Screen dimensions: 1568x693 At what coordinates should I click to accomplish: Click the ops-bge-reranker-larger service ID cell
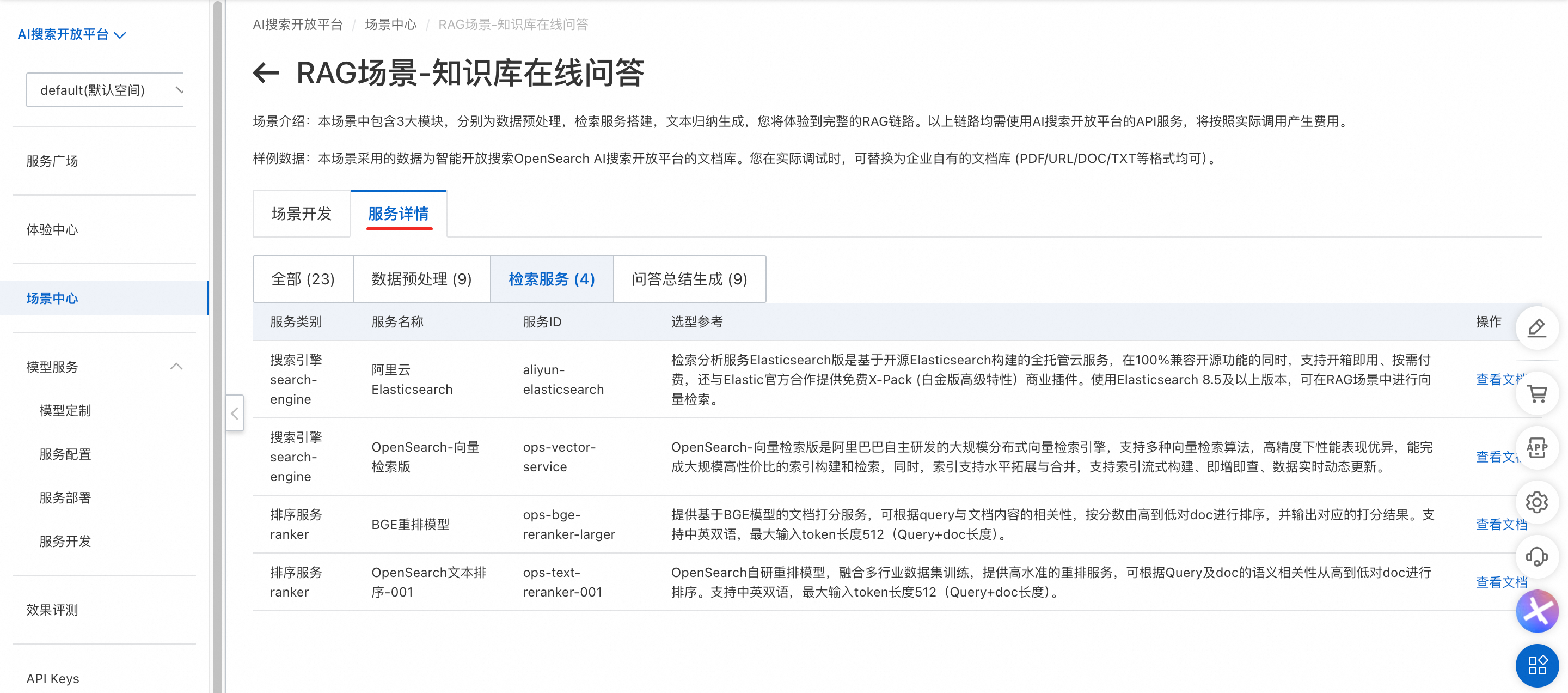coord(568,524)
